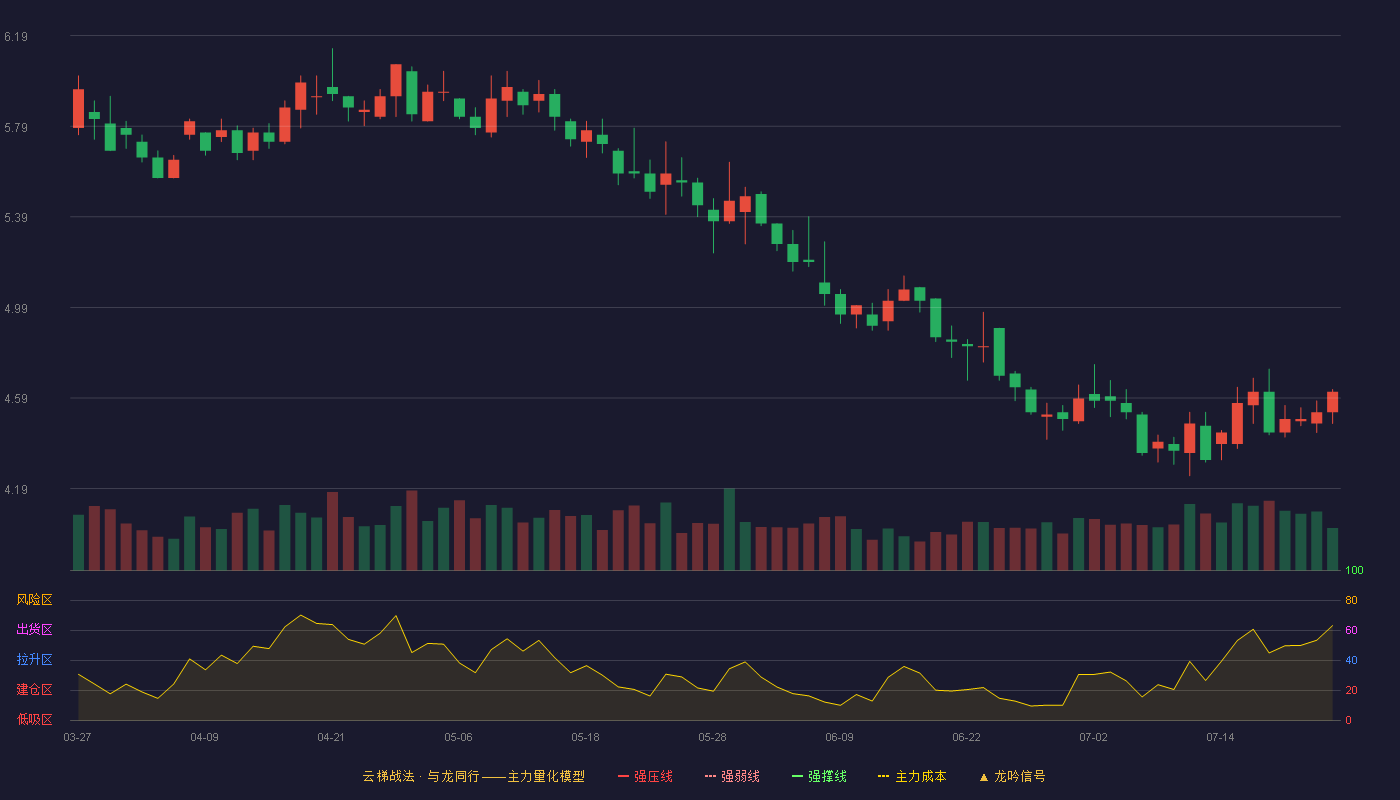This screenshot has height=800, width=1400.
Task: Click the first red candlestick at 03-27
Action: point(78,108)
